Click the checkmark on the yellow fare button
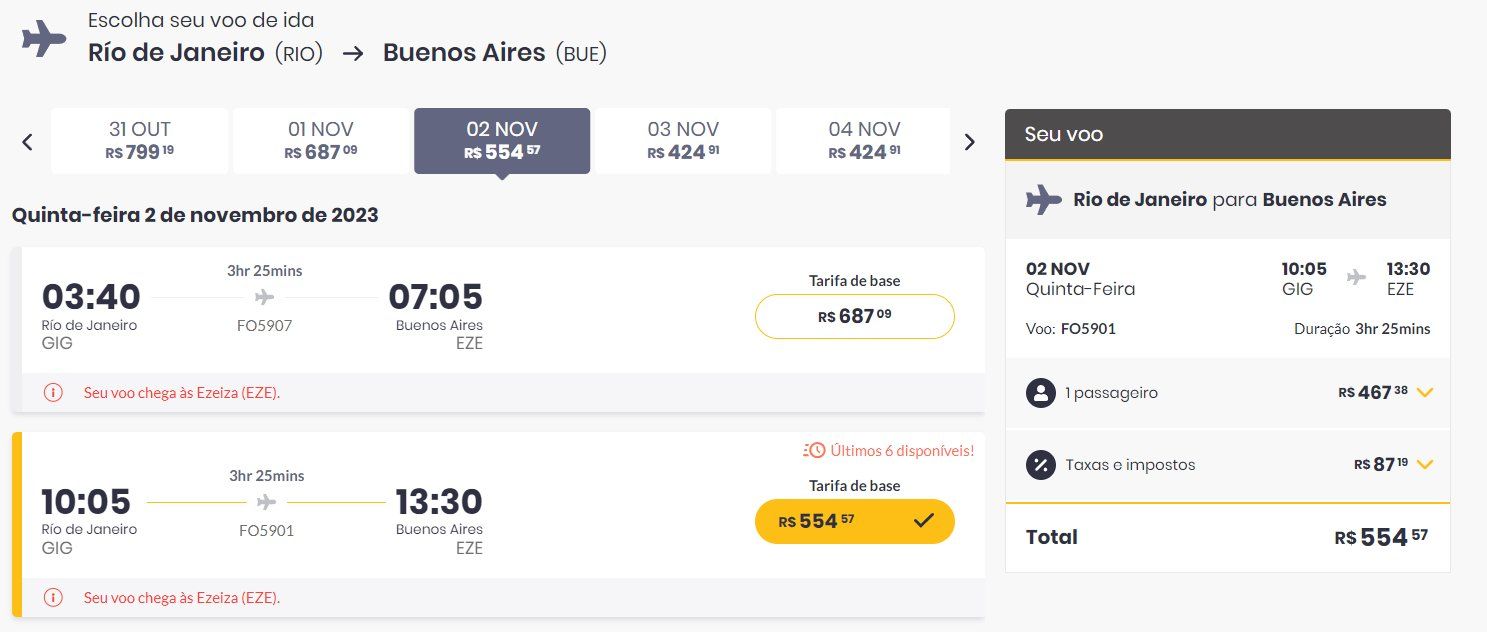Viewport: 1487px width, 632px height. tap(924, 521)
